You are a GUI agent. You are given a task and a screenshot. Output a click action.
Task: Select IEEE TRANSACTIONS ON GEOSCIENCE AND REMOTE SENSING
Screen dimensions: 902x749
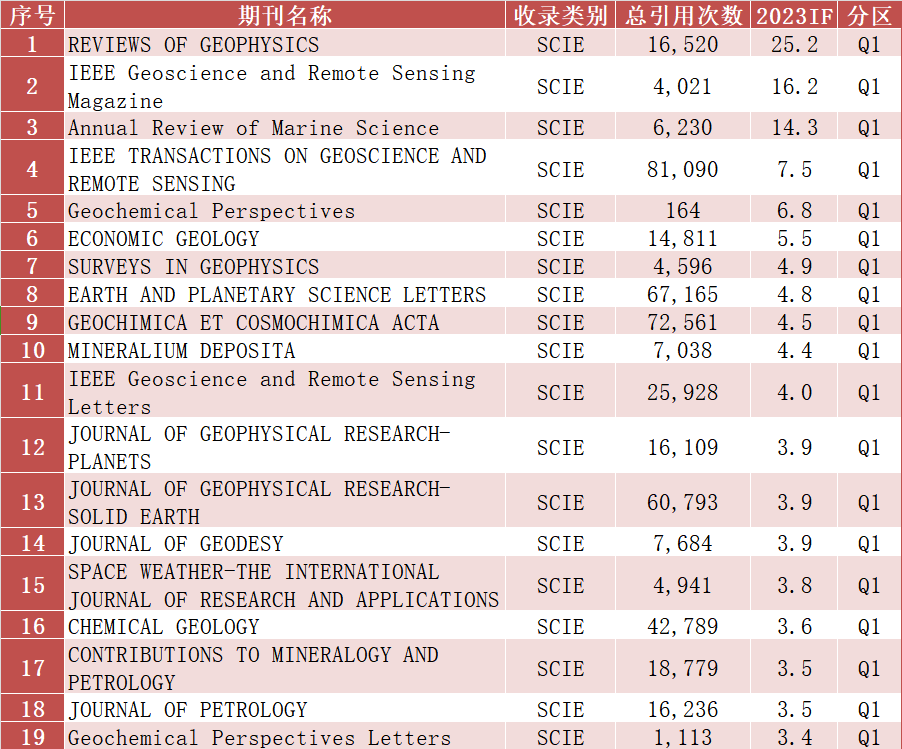pyautogui.click(x=285, y=169)
